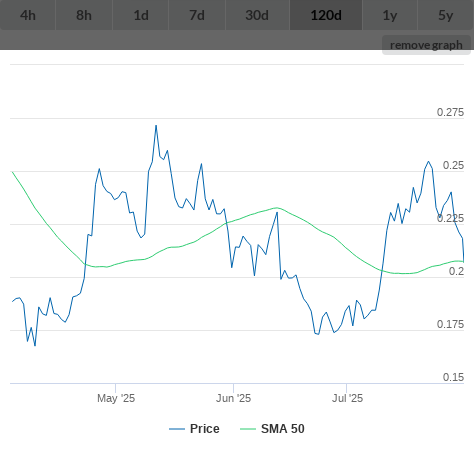Click the 0.175 y-axis value
This screenshot has height=455, width=474.
(x=450, y=324)
